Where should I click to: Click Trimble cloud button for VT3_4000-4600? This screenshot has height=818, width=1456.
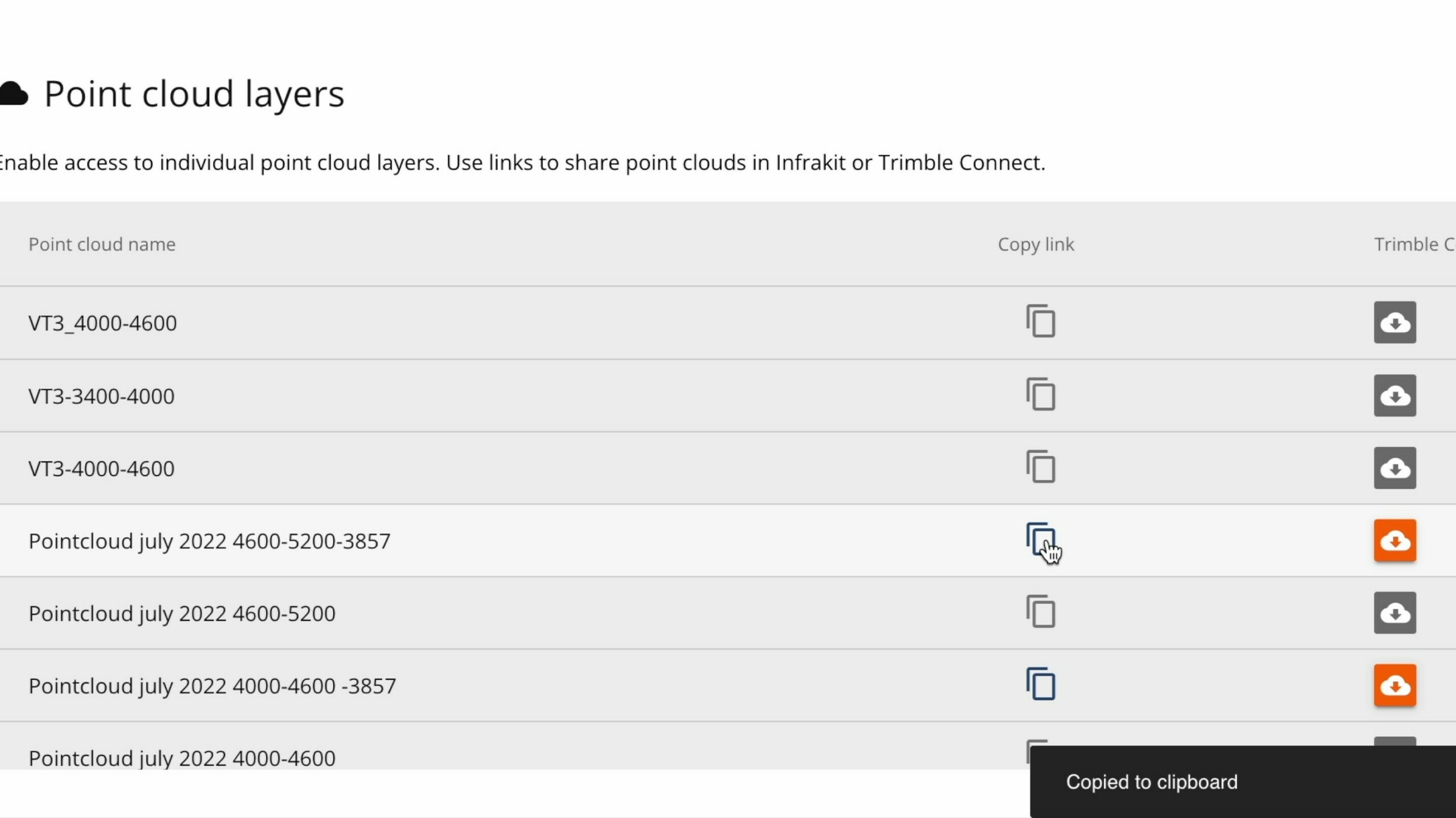coord(1395,323)
